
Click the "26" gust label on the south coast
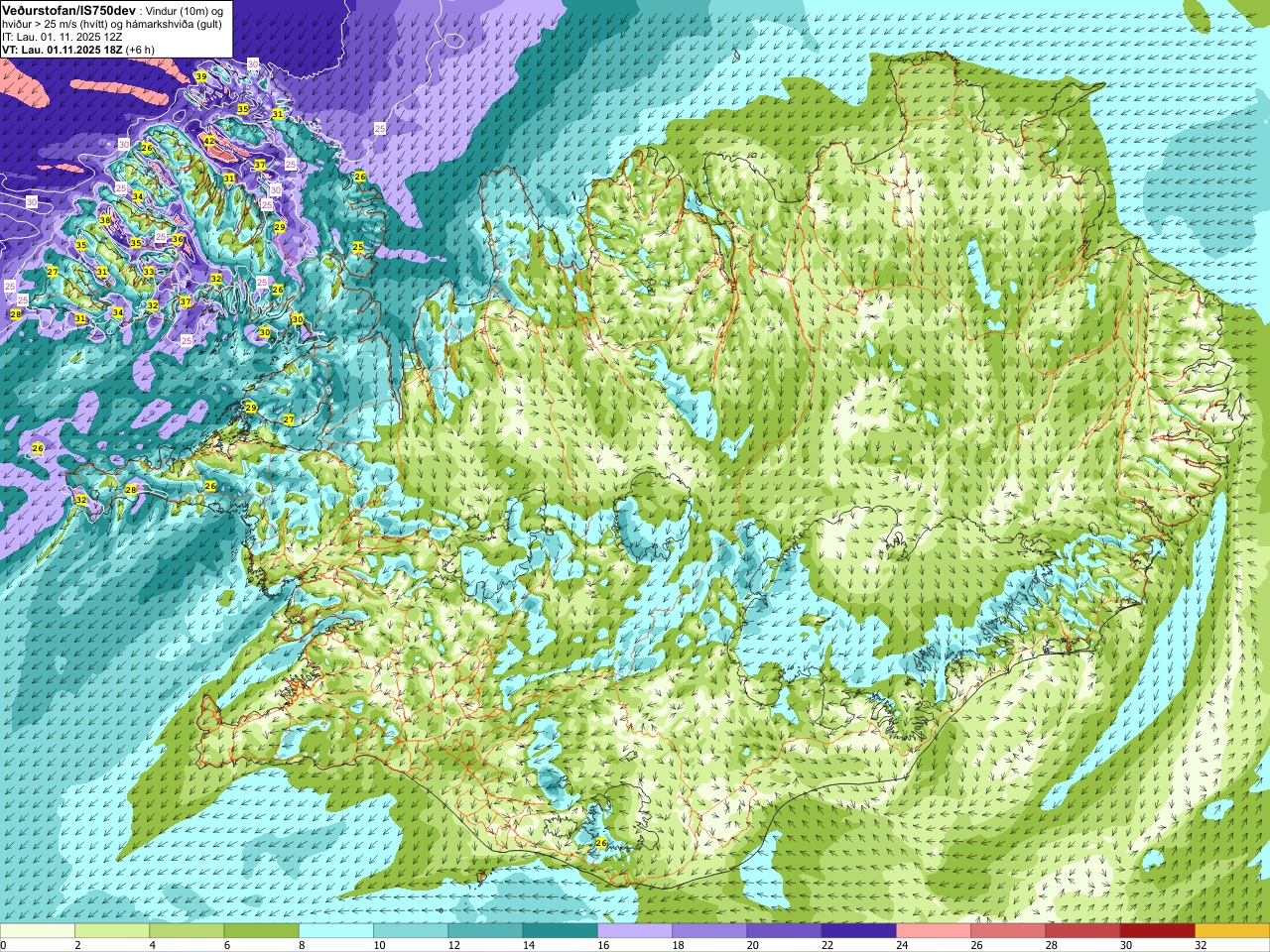point(601,843)
